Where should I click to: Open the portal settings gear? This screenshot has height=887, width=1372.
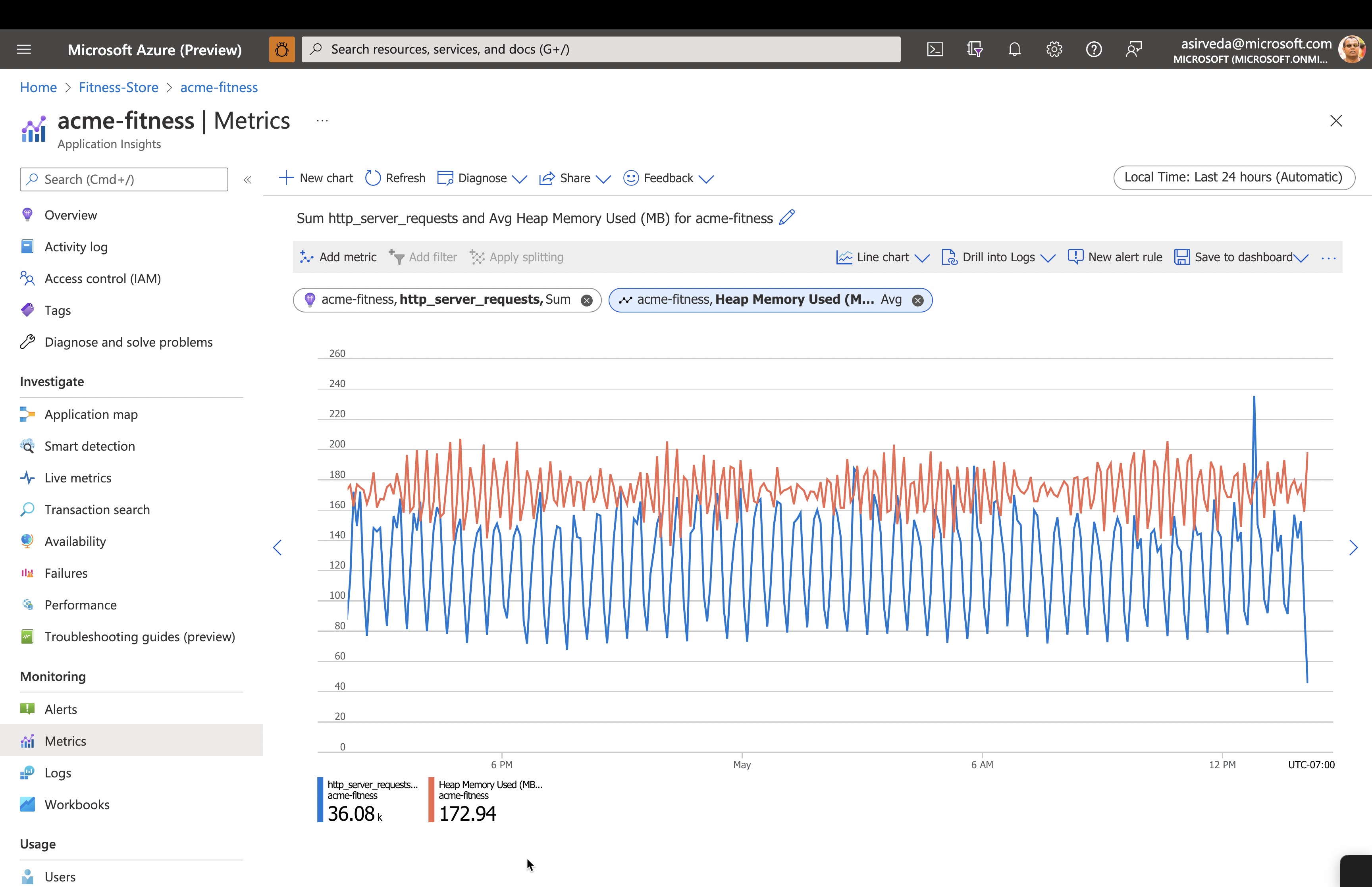(1054, 50)
